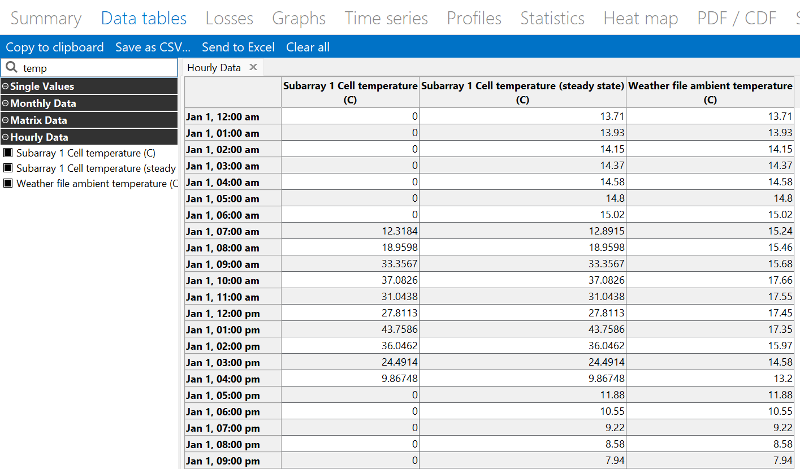800x469 pixels.
Task: Click the Monthly Data collapse icon
Action: [6, 104]
